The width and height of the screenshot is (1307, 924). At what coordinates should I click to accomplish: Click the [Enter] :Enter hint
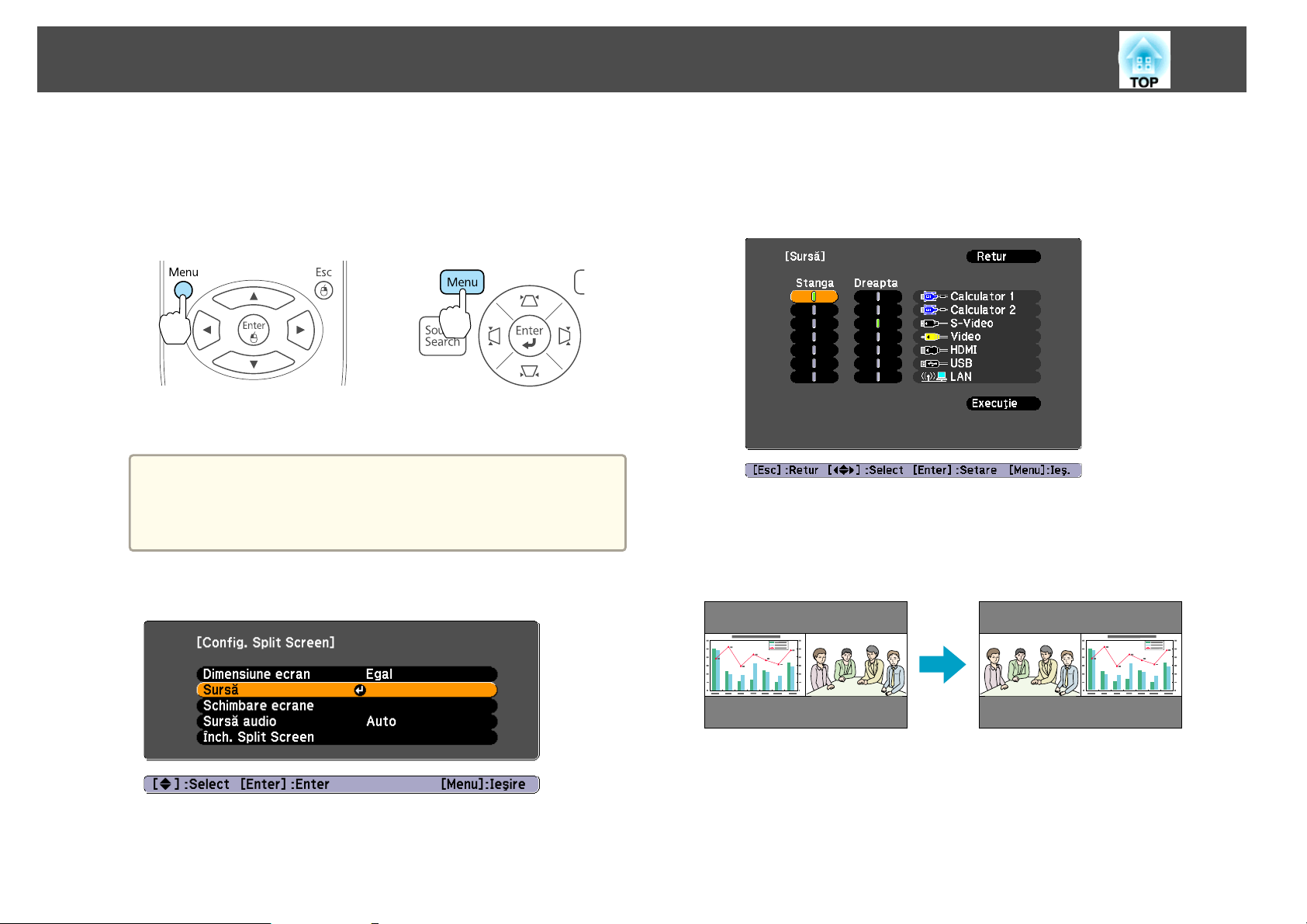click(x=285, y=784)
